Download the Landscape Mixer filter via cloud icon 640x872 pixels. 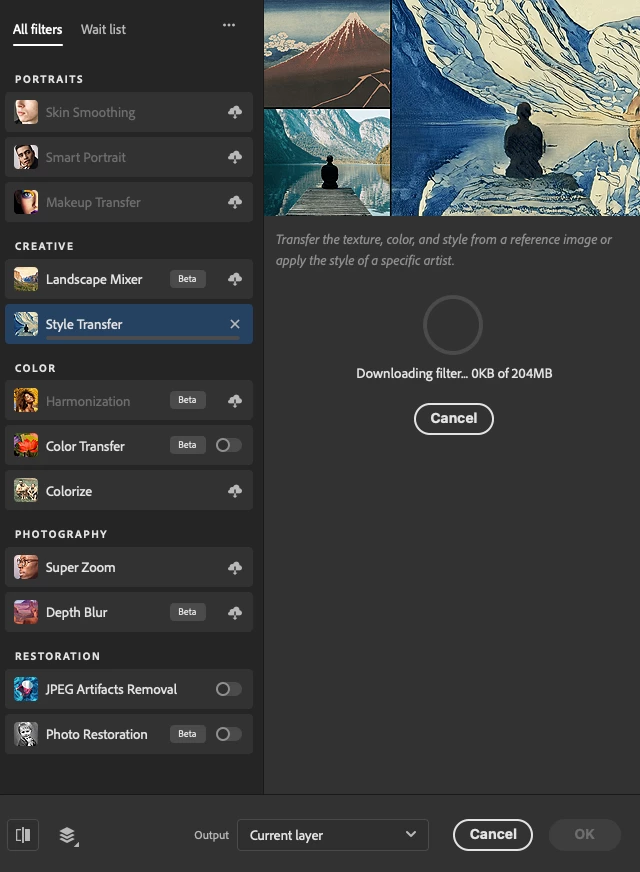(235, 279)
